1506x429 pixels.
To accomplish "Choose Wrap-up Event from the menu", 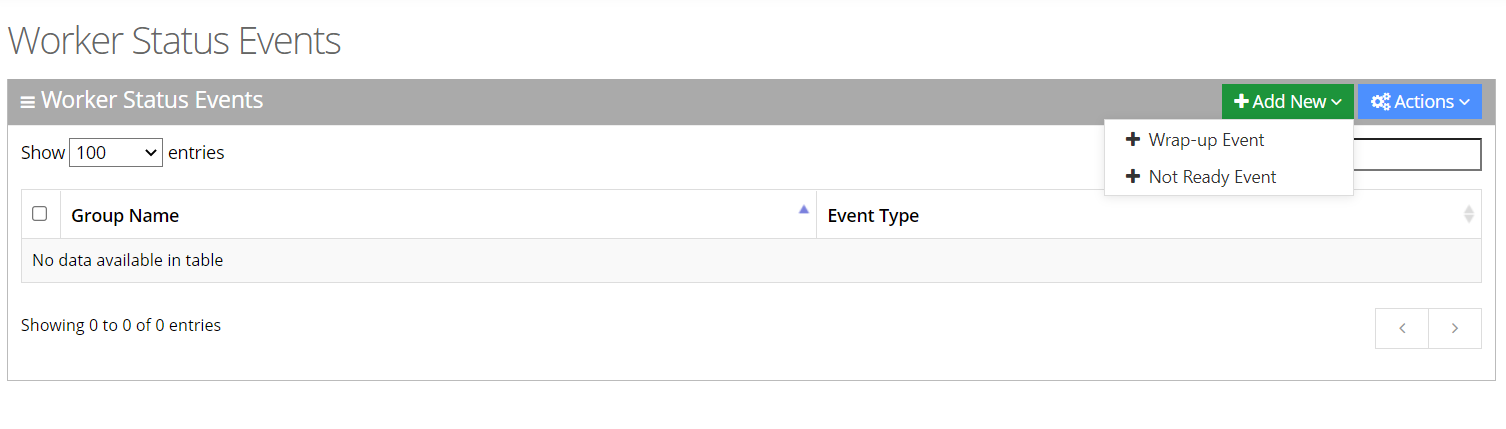I will [x=1206, y=140].
